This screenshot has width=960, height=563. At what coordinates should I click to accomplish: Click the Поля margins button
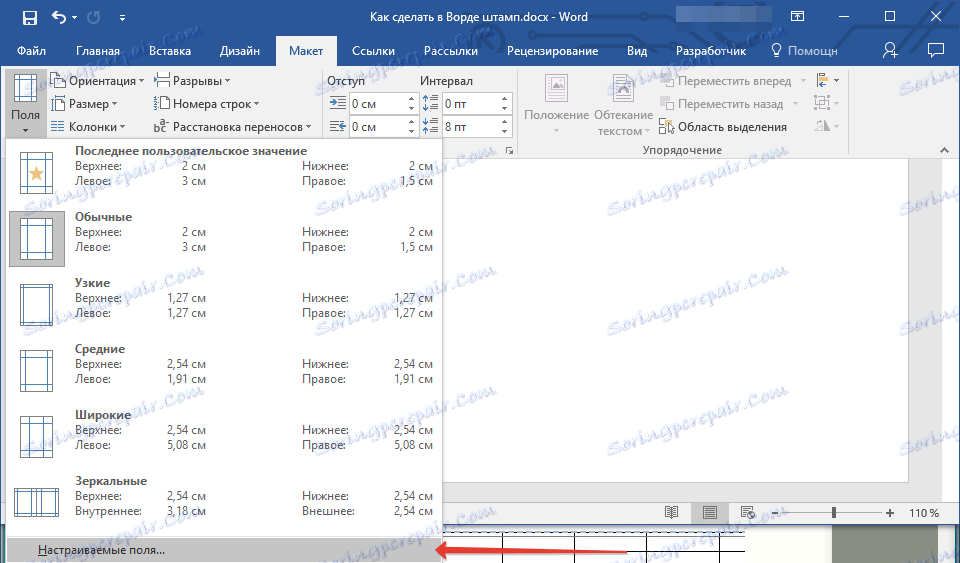tap(25, 103)
